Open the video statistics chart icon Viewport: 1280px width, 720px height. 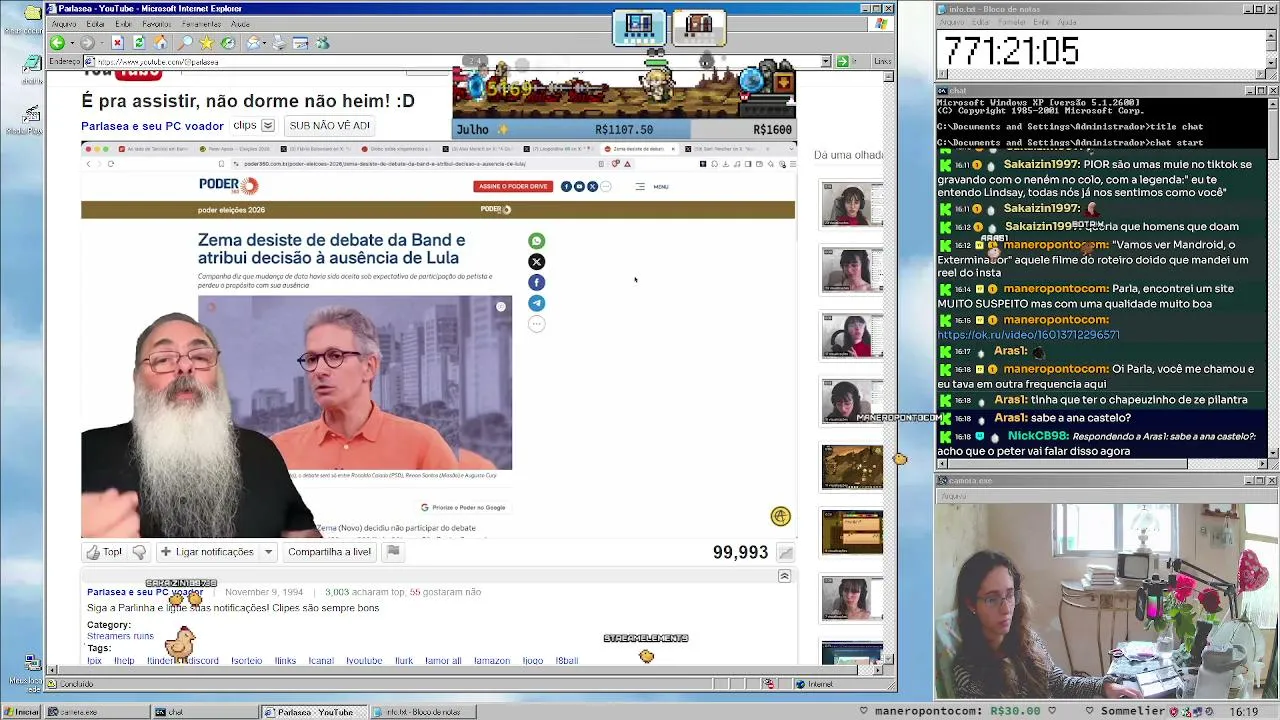pos(786,553)
